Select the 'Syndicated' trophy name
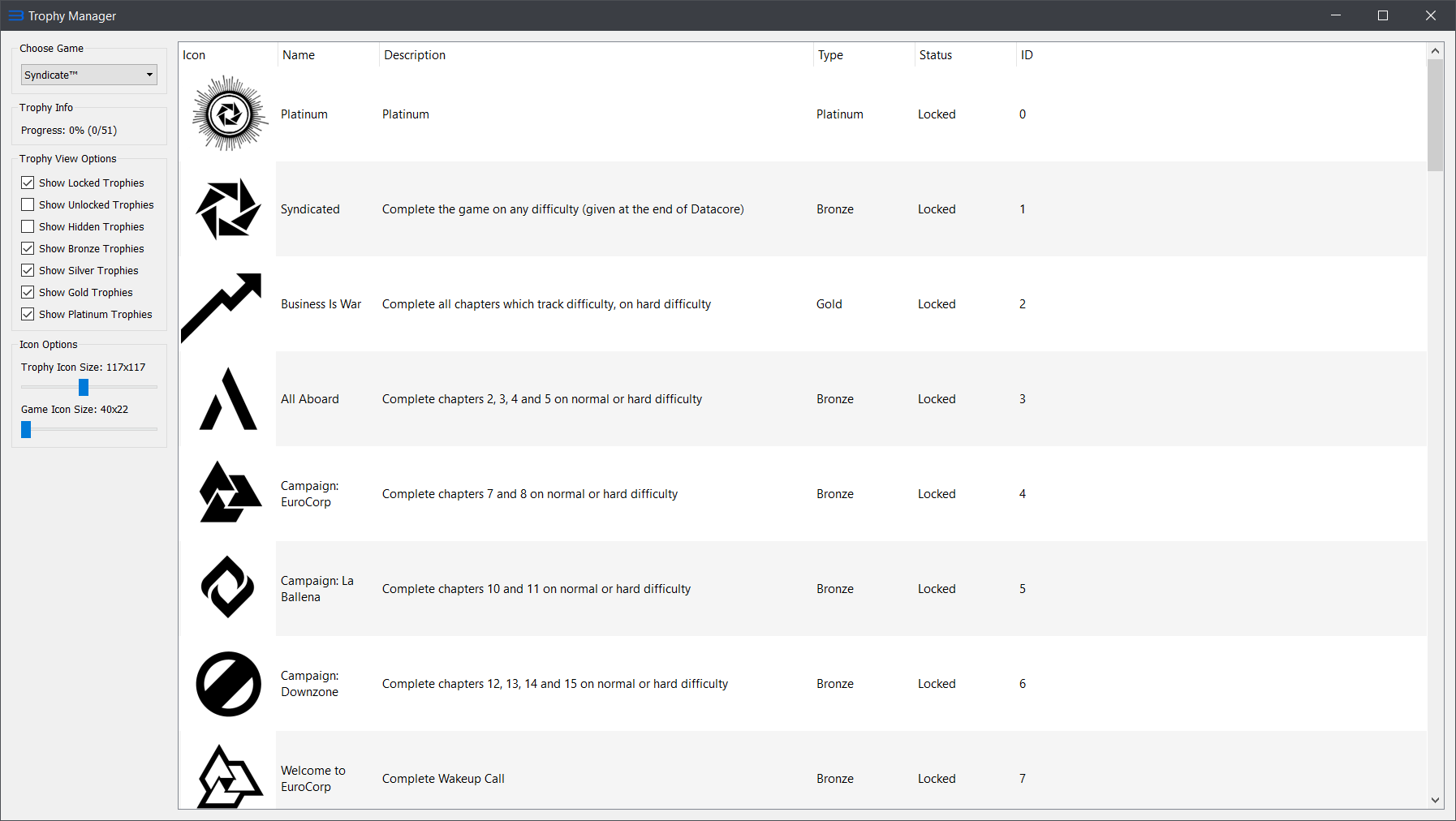The height and width of the screenshot is (821, 1456). pyautogui.click(x=310, y=209)
